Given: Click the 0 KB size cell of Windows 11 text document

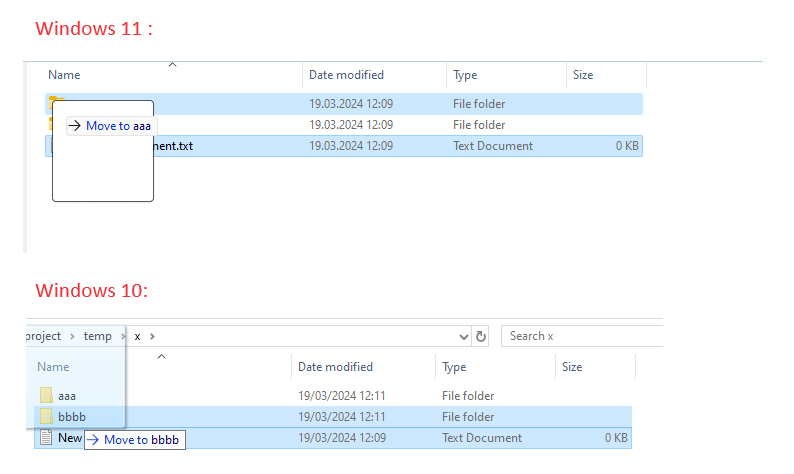Looking at the screenshot, I should point(627,146).
